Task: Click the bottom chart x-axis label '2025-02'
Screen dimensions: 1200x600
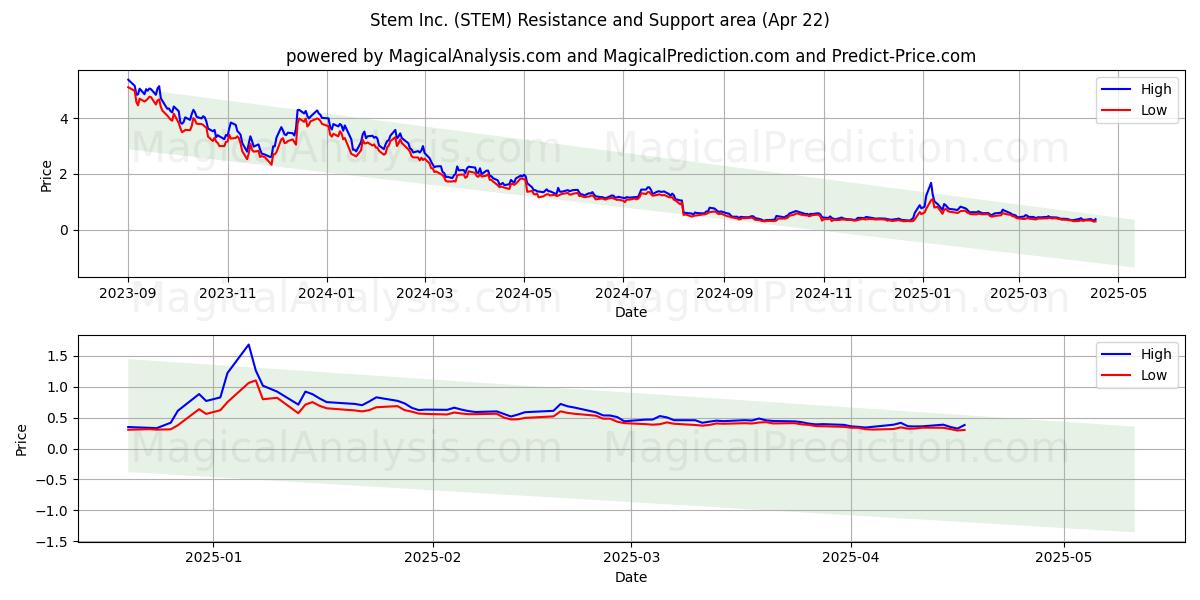Action: pyautogui.click(x=433, y=557)
